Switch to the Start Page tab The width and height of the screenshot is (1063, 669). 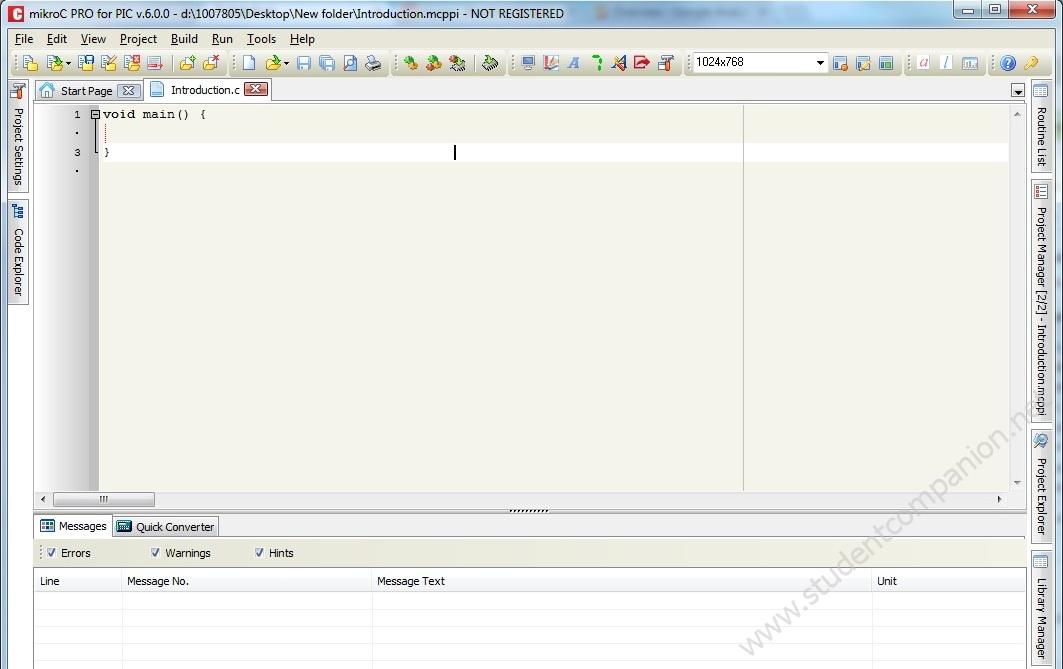pos(88,89)
